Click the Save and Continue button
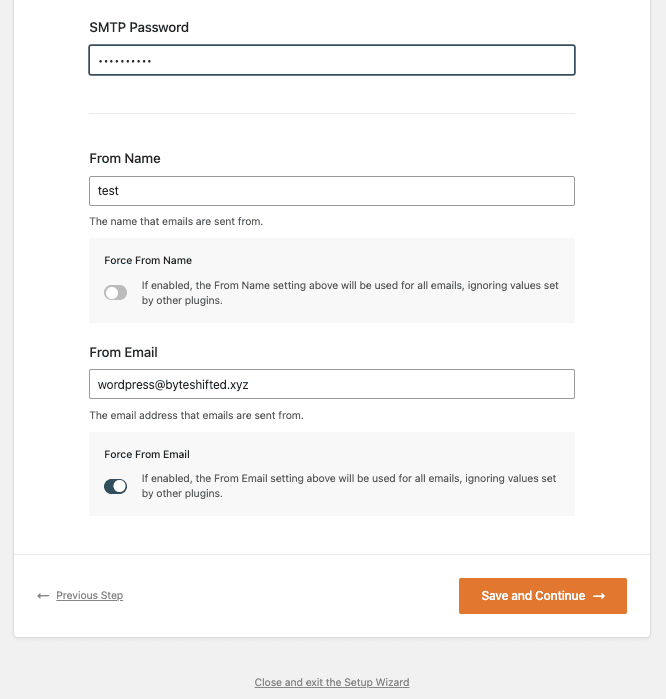The height and width of the screenshot is (699, 666). pos(543,596)
